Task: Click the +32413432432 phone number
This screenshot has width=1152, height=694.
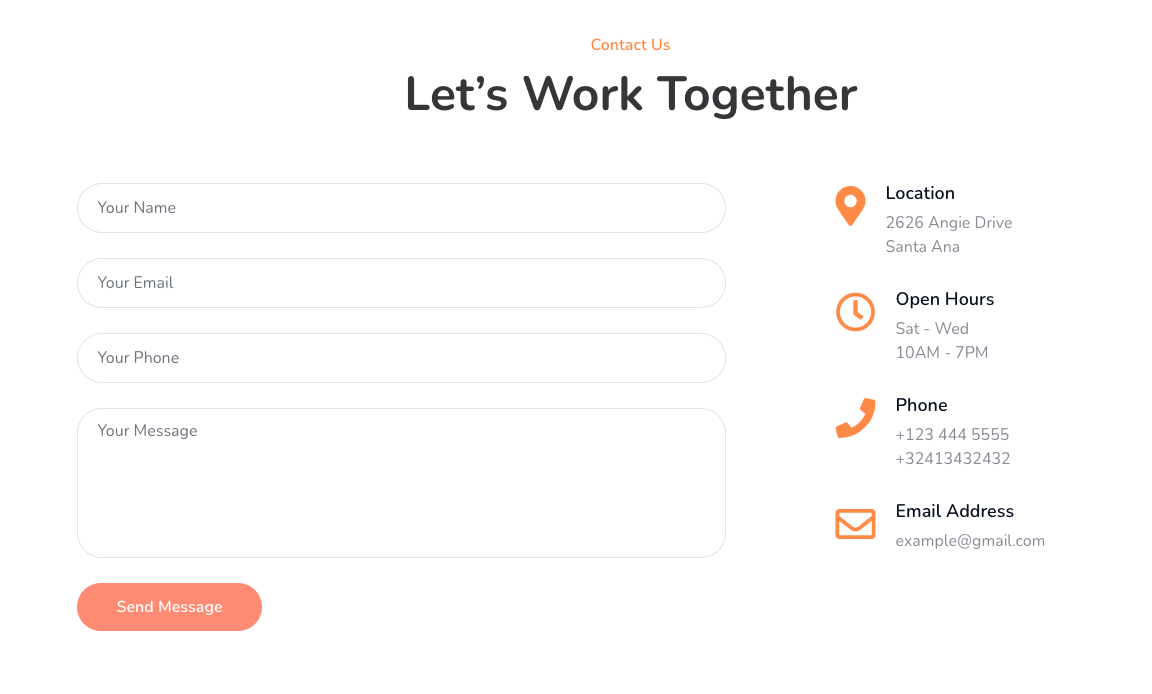Action: pyautogui.click(x=953, y=459)
